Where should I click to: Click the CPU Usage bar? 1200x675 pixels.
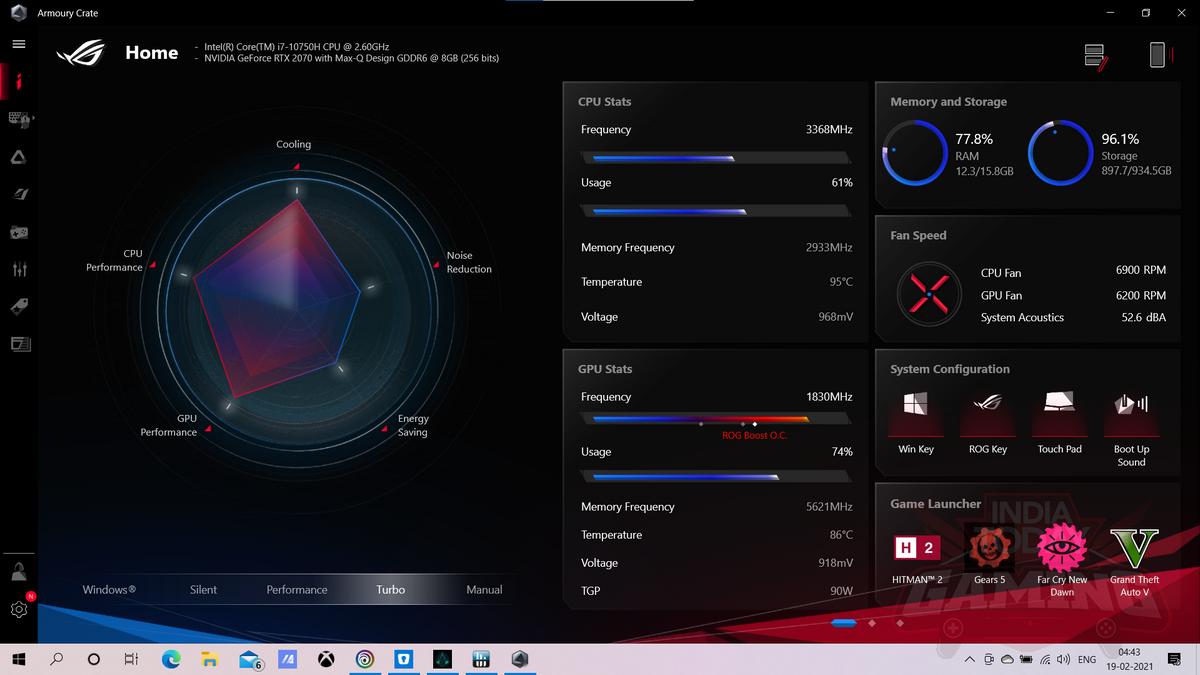coord(716,211)
